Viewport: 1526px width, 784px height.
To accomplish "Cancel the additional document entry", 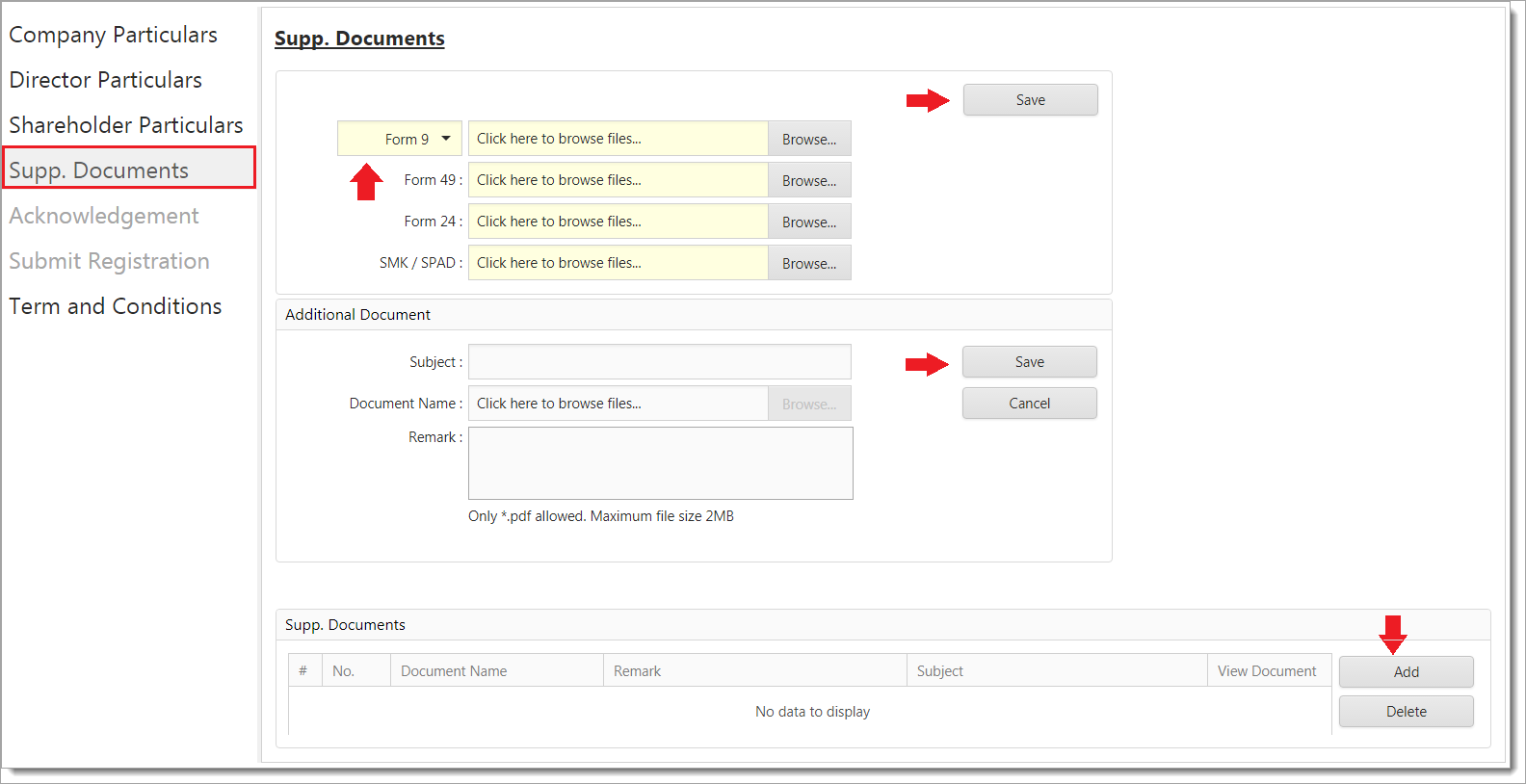I will (x=1029, y=404).
